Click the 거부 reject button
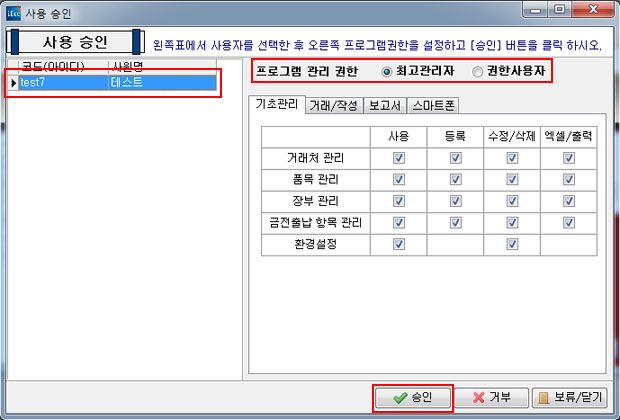620x420 pixels. click(x=491, y=397)
